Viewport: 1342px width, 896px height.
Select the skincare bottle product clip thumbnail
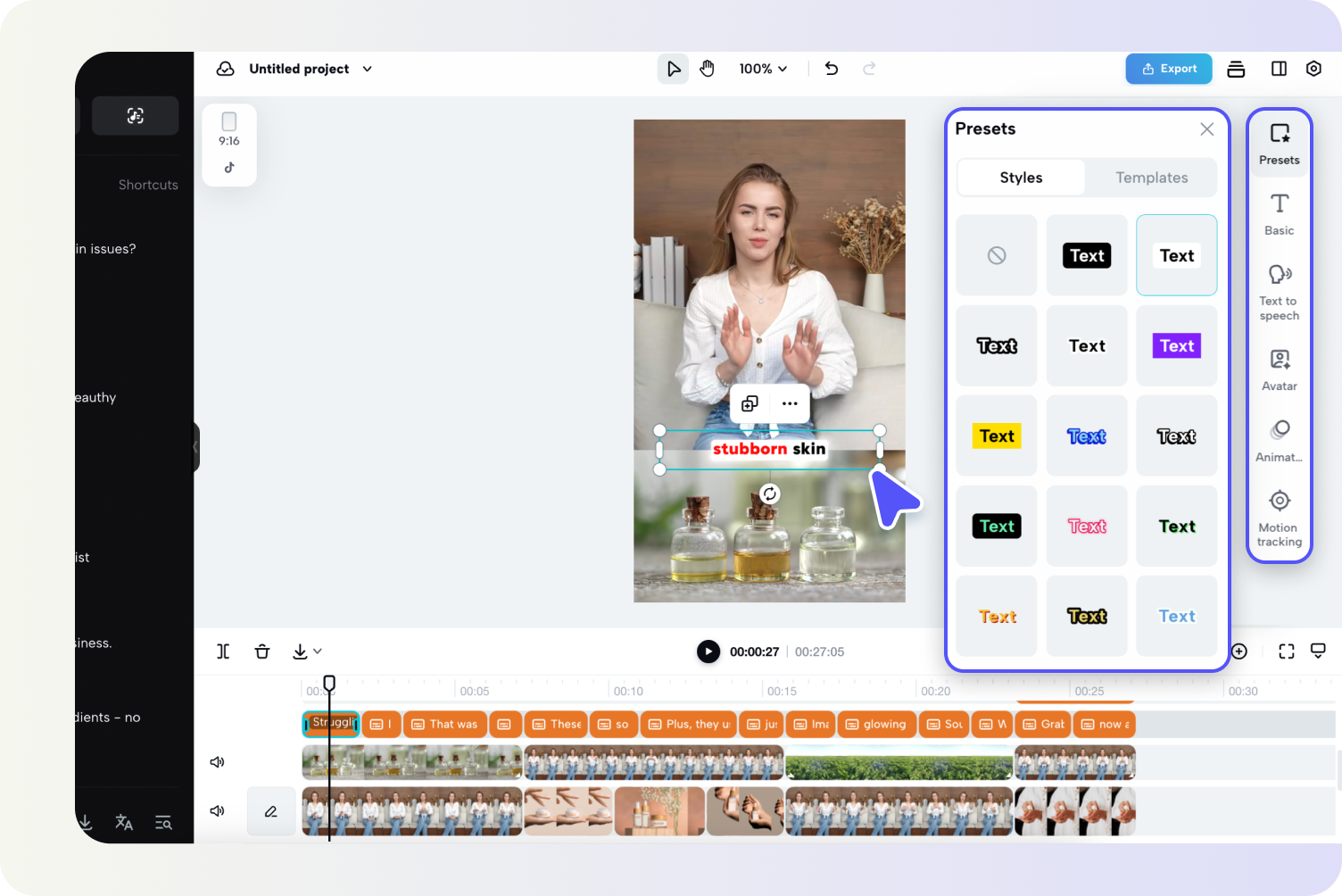(659, 810)
